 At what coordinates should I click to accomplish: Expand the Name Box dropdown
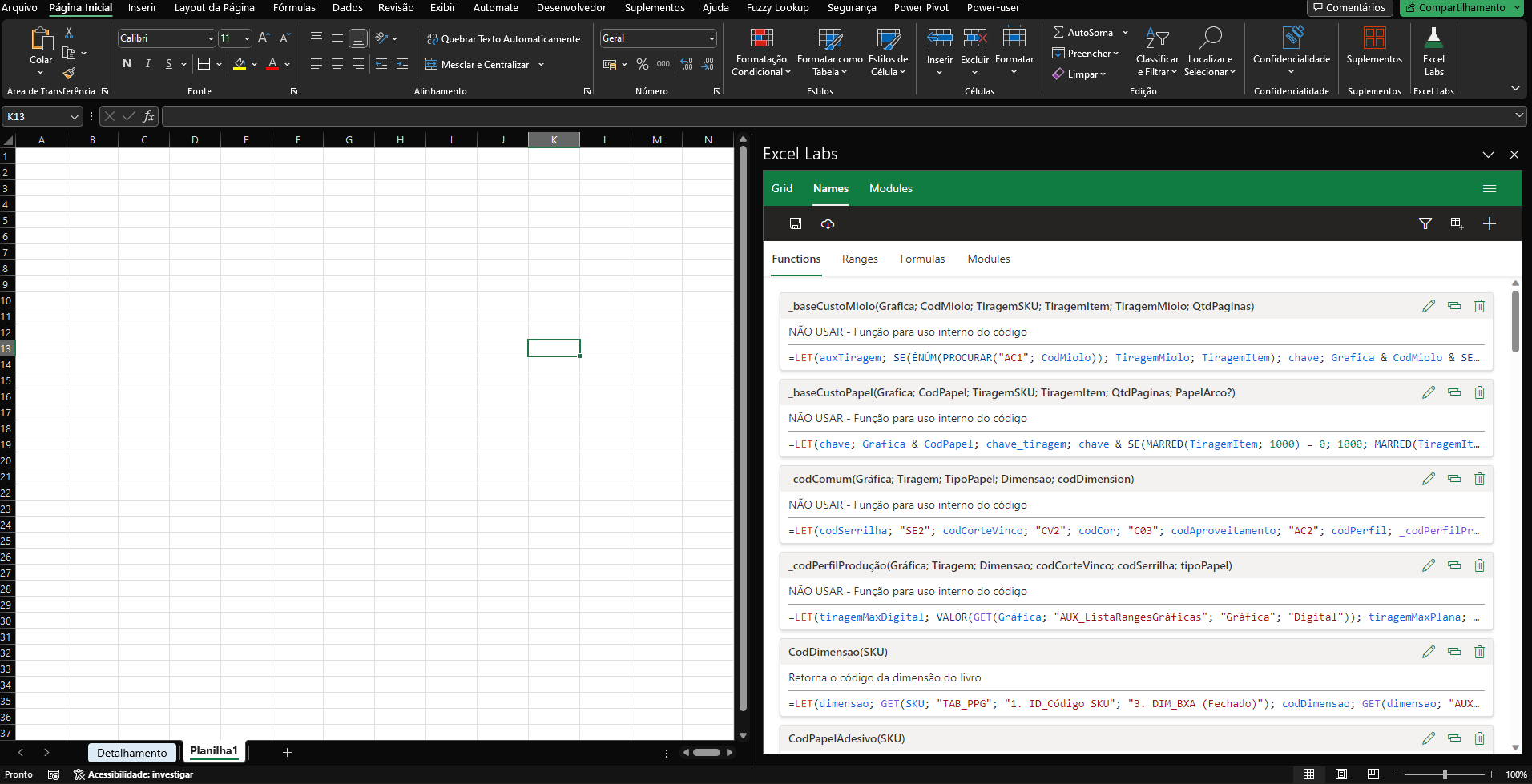[x=75, y=117]
